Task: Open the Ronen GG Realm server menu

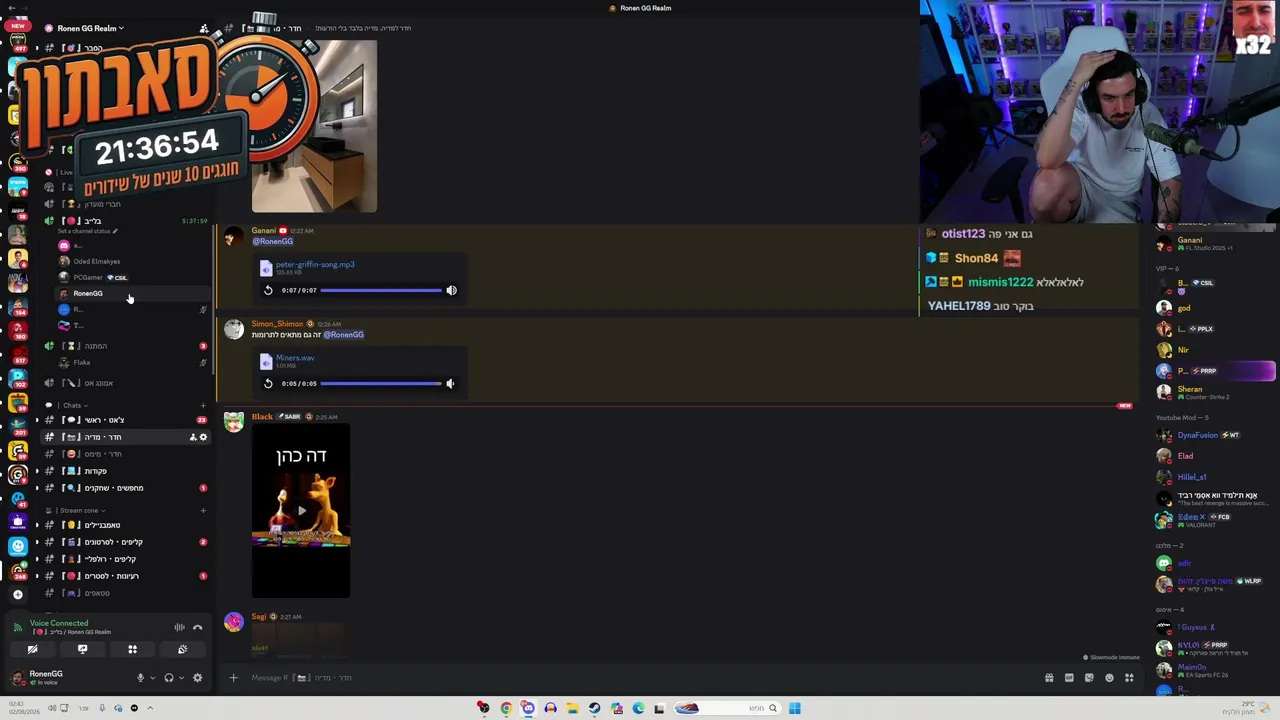Action: tap(91, 28)
